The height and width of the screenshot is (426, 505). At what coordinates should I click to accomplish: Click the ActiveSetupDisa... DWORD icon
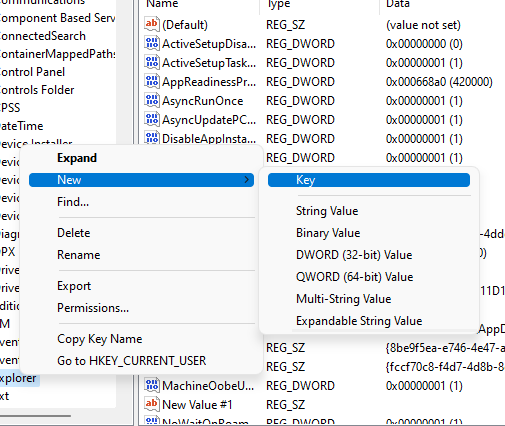click(152, 44)
